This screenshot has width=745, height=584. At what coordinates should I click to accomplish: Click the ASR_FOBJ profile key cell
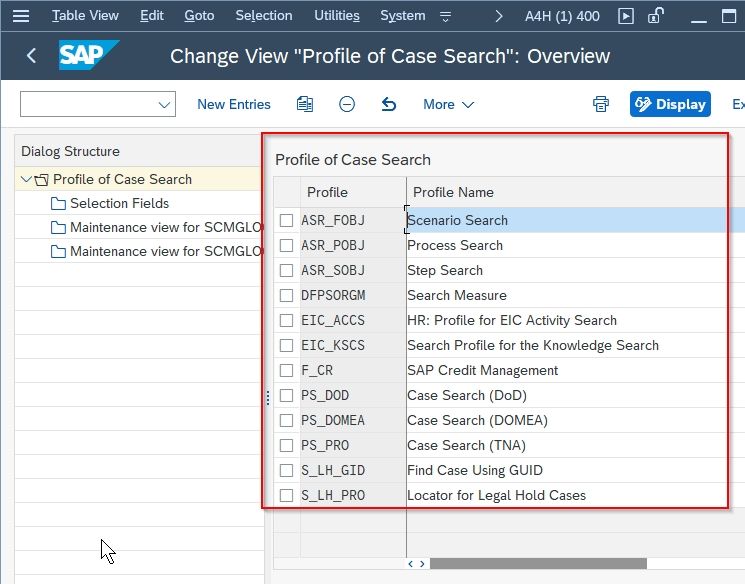(353, 220)
